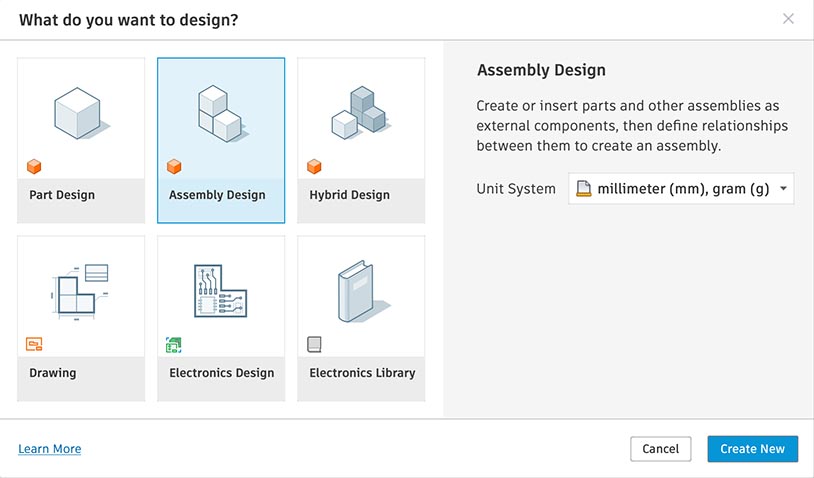This screenshot has height=478, width=814.
Task: Click the Assembly Design heading in details panel
Action: coord(541,70)
